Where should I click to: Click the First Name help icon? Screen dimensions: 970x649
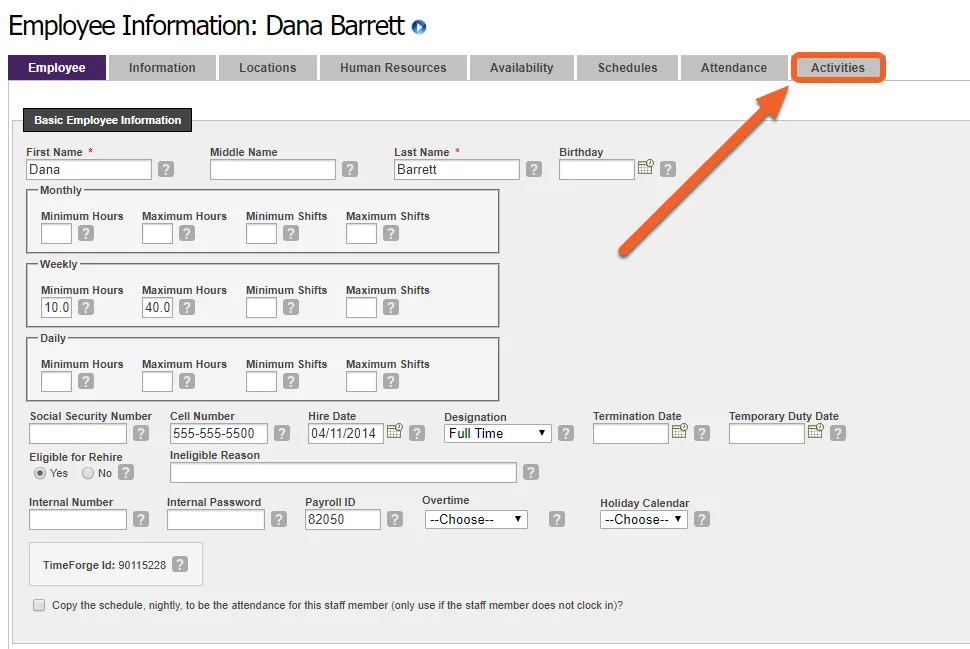[x=166, y=169]
